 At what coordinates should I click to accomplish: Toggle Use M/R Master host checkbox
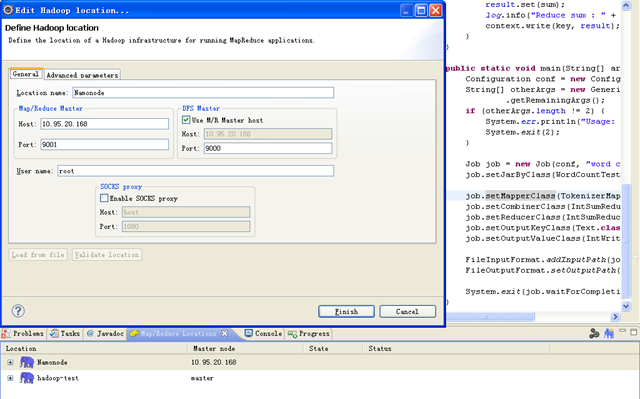click(186, 120)
